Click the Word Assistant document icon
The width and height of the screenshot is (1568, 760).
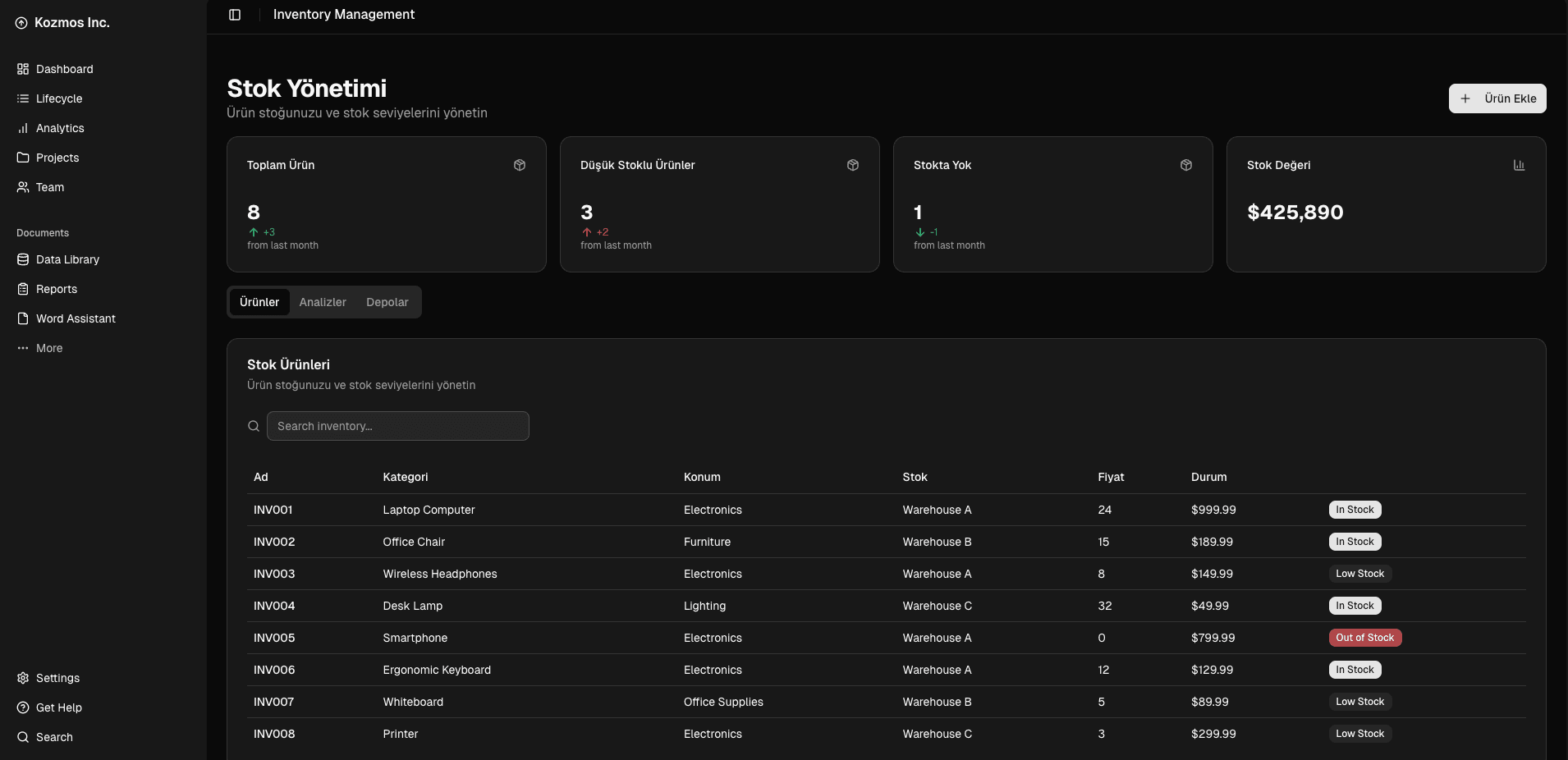[x=23, y=318]
